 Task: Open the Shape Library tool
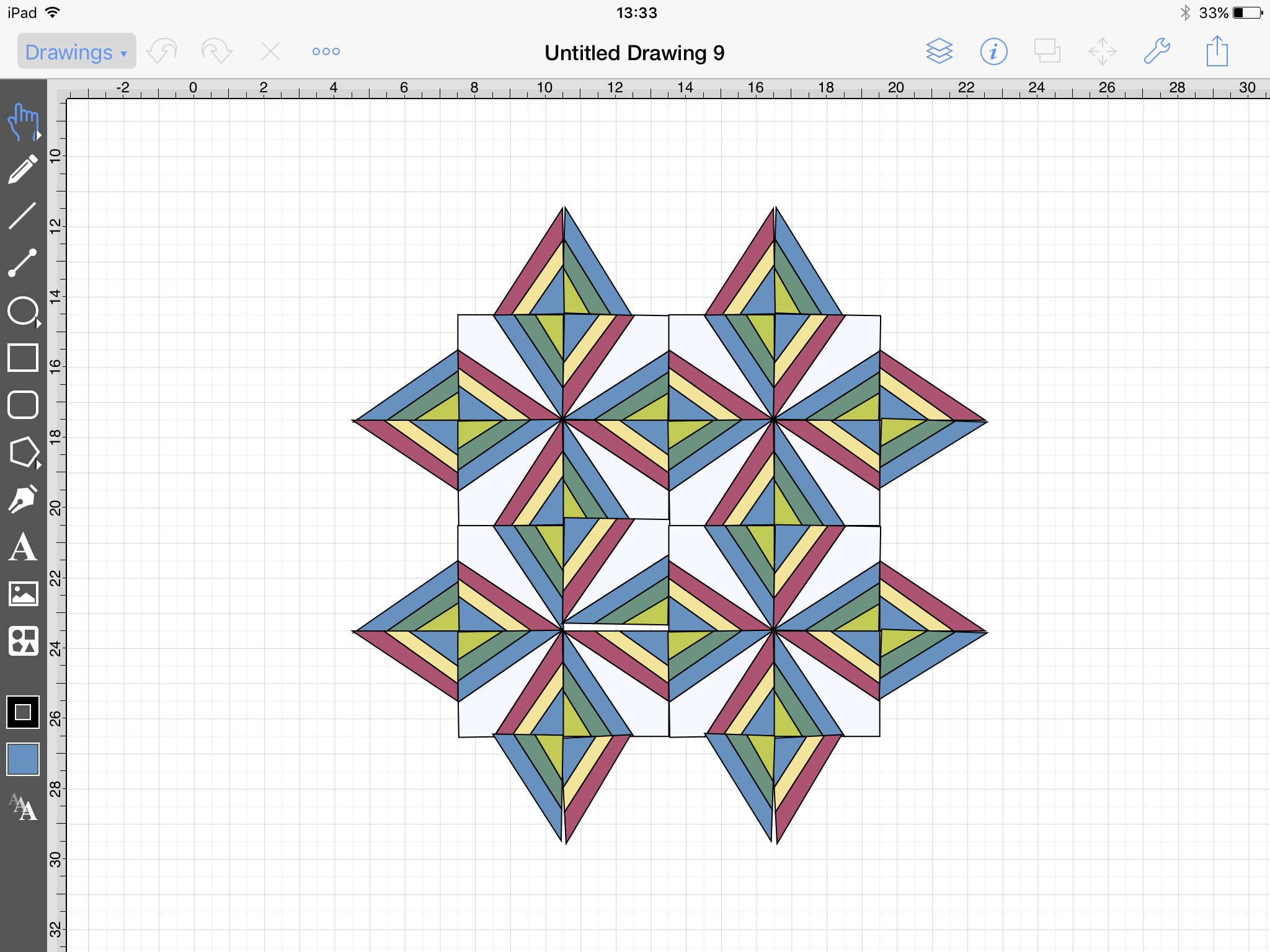pos(23,641)
